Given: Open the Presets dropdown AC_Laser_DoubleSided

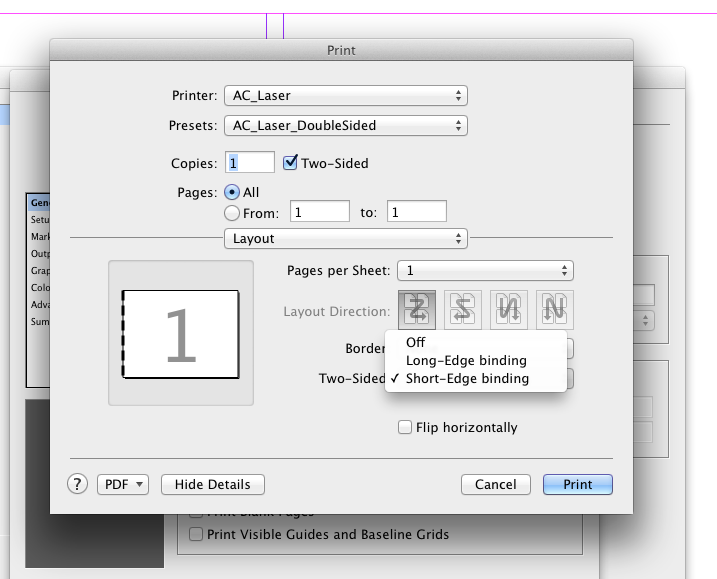Looking at the screenshot, I should [x=346, y=126].
